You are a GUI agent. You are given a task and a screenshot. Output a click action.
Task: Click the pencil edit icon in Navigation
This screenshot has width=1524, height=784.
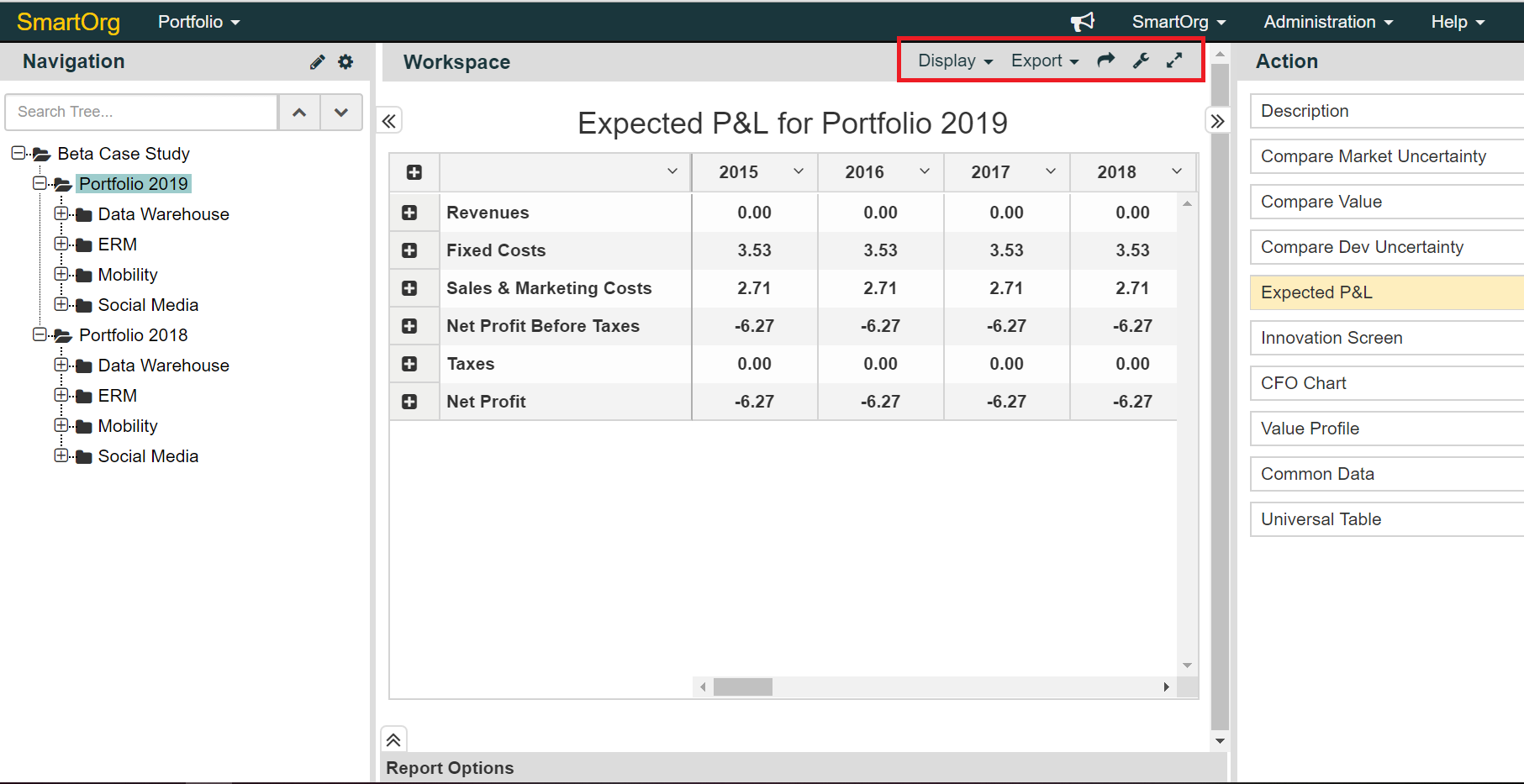coord(317,62)
